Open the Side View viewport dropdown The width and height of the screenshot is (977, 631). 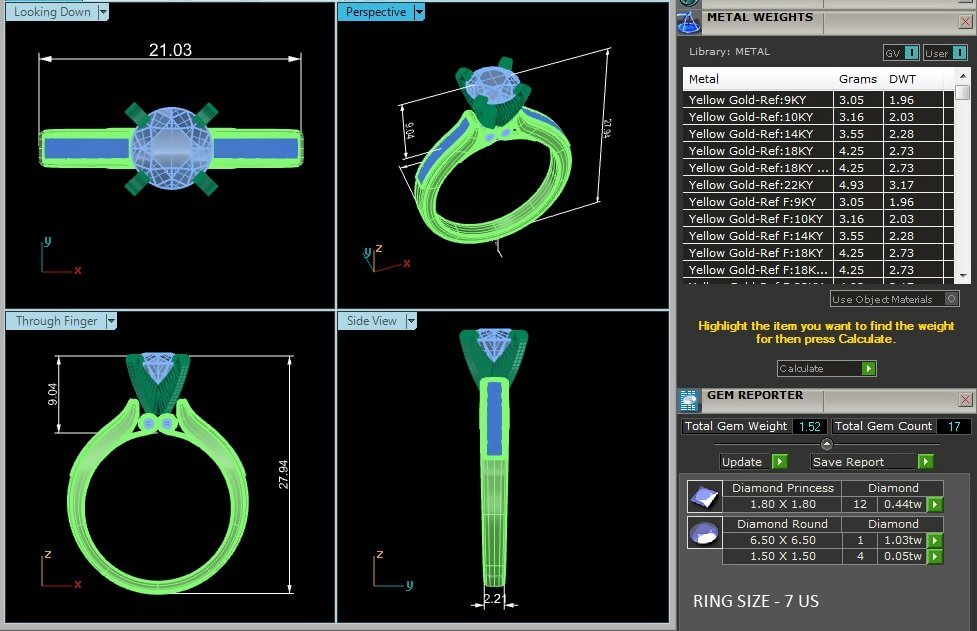410,321
